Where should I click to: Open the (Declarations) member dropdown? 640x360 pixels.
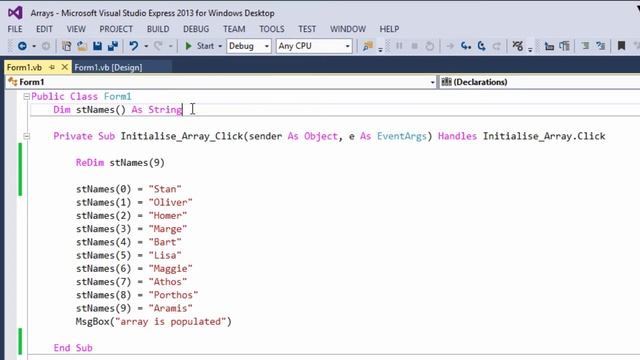(540, 82)
